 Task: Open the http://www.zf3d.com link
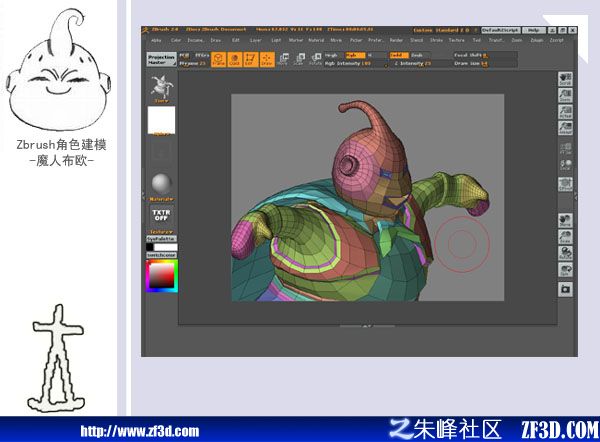click(x=140, y=431)
